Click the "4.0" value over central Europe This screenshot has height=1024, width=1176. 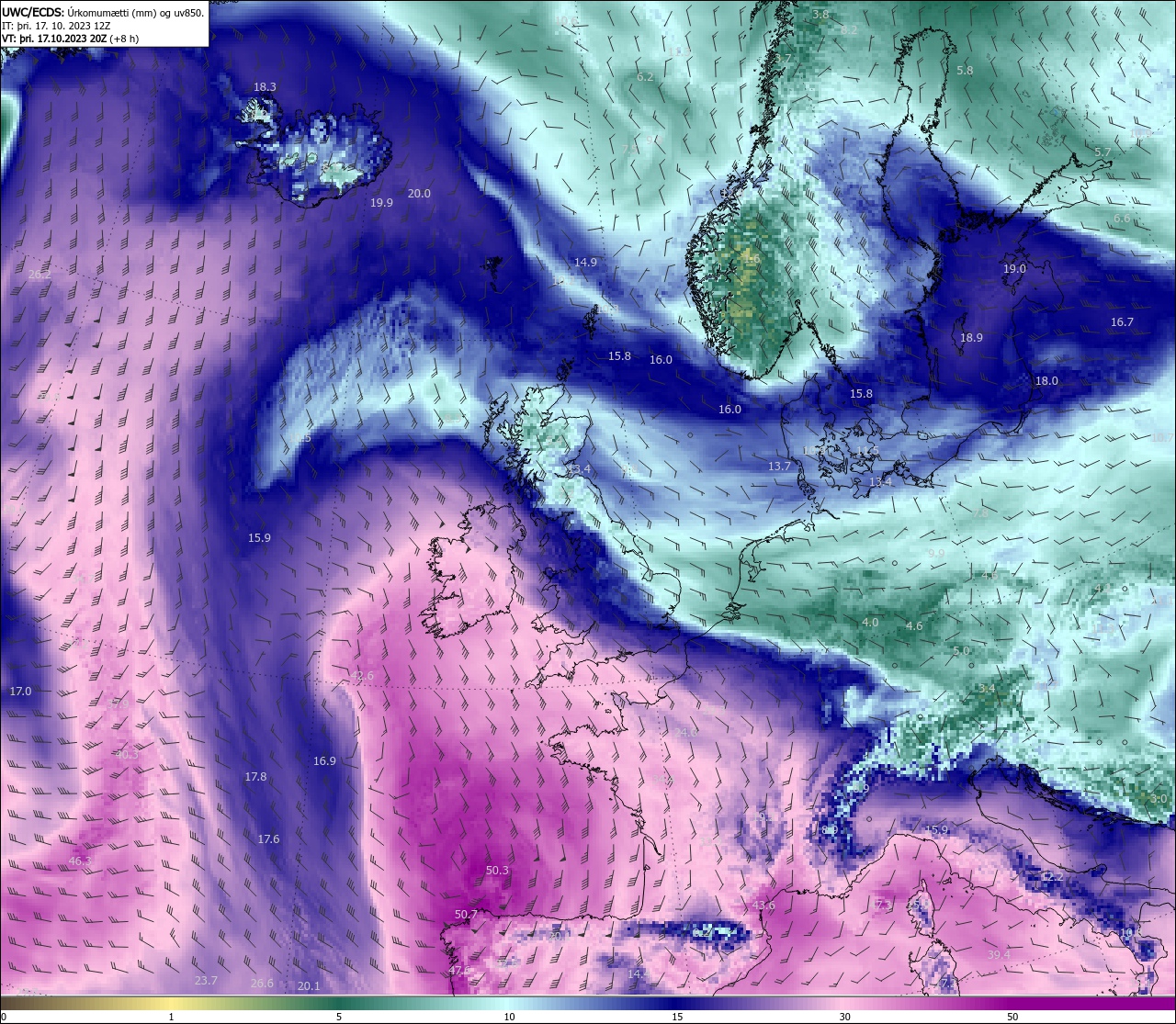coord(870,623)
